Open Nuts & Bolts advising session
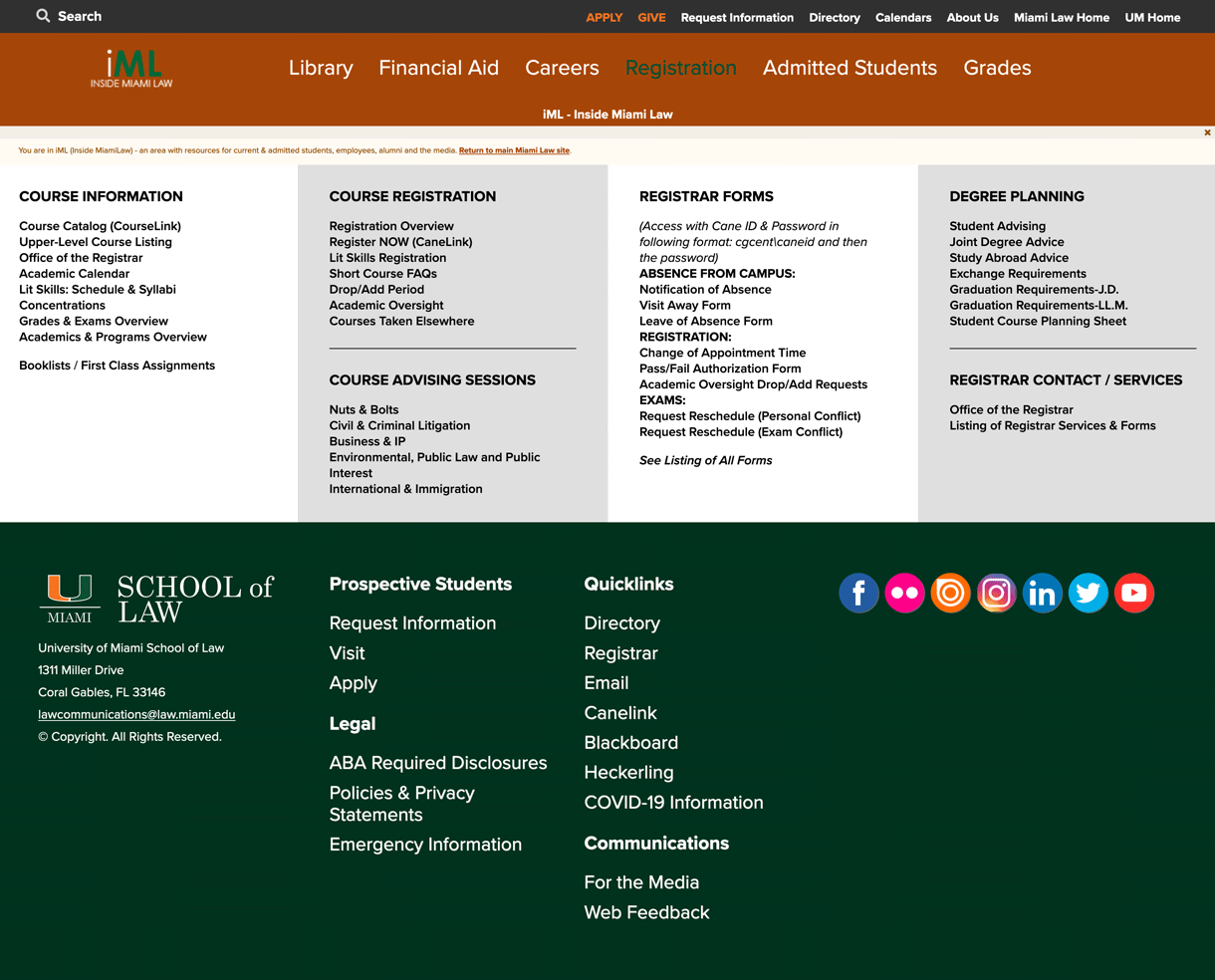The height and width of the screenshot is (980, 1215). point(364,409)
